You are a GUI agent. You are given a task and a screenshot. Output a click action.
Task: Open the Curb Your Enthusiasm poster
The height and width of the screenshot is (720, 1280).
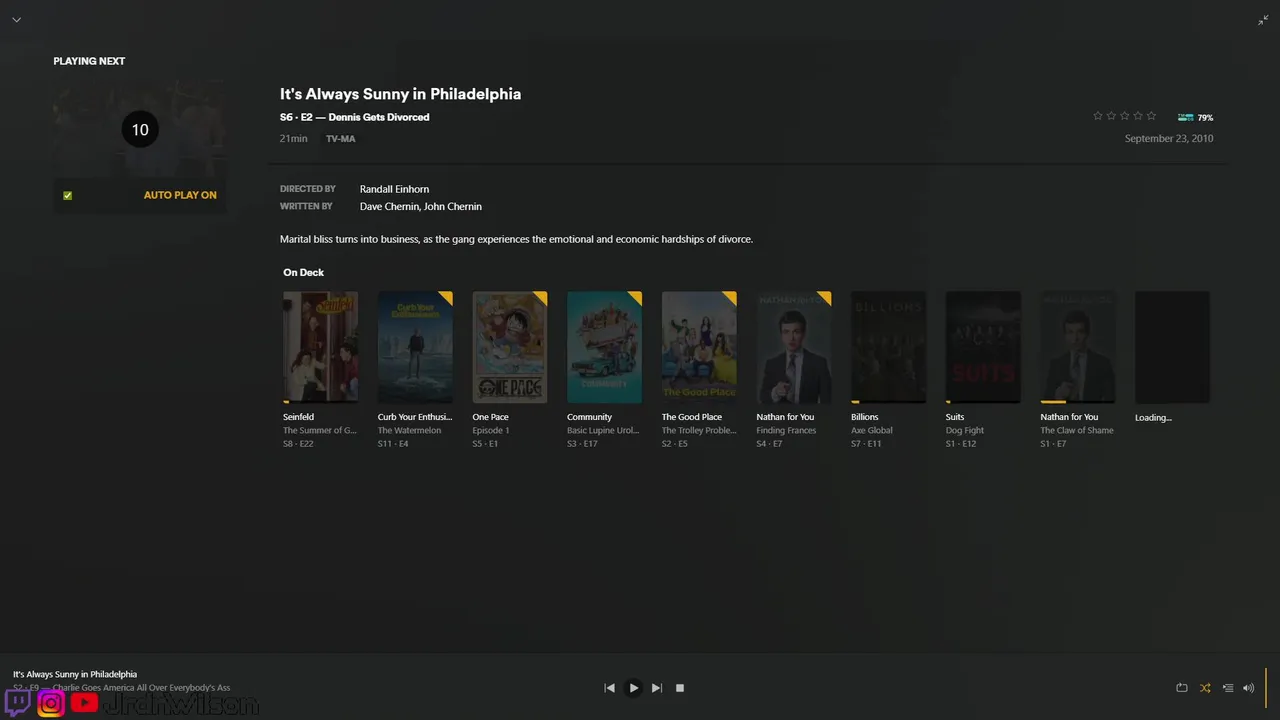[415, 347]
